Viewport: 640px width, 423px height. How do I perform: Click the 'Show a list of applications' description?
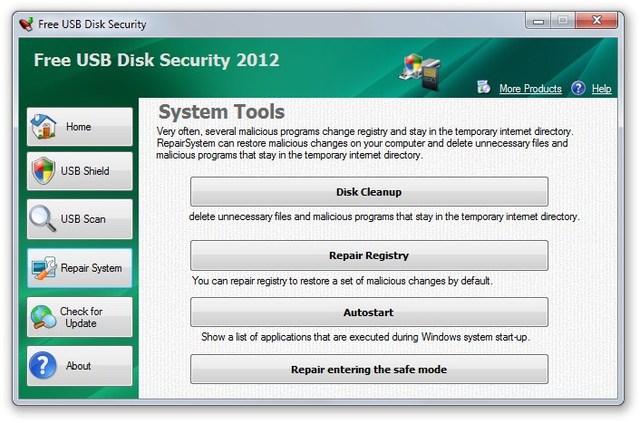(365, 337)
